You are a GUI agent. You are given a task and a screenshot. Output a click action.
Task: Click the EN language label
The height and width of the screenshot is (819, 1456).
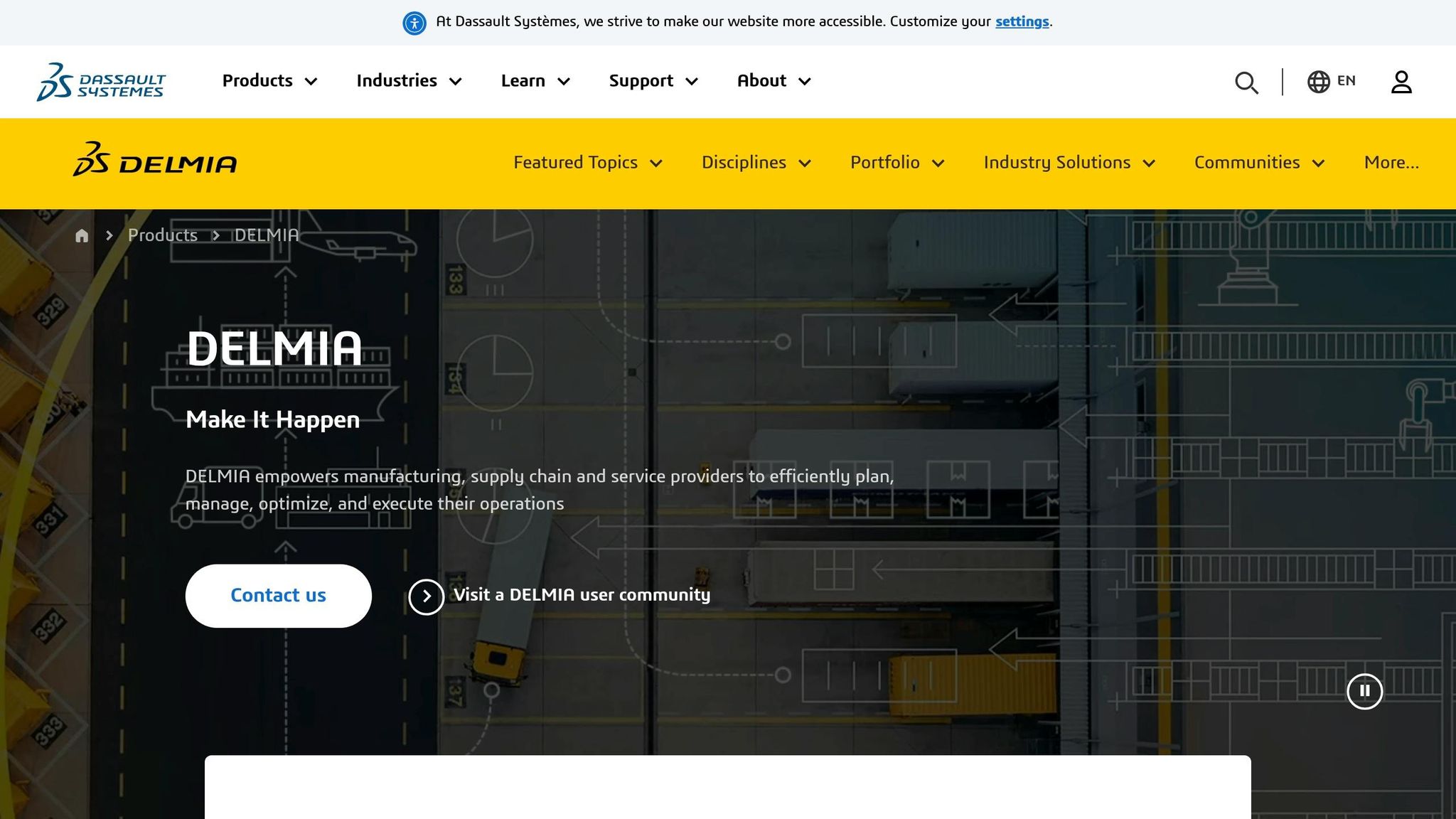click(1347, 81)
